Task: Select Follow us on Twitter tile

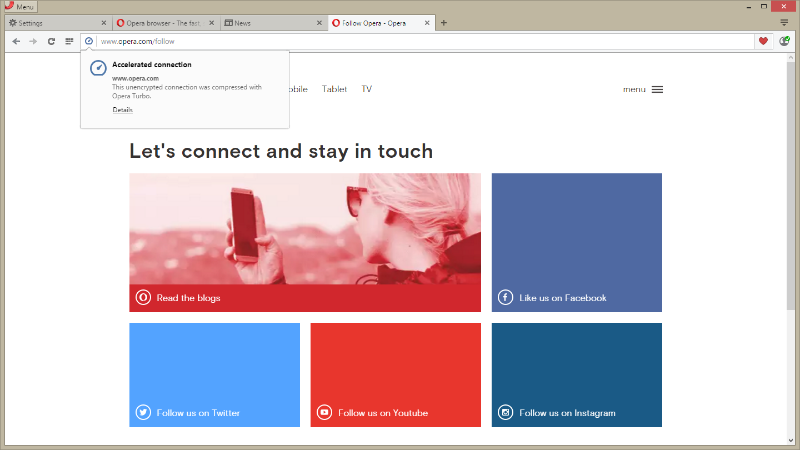Action: 214,374
